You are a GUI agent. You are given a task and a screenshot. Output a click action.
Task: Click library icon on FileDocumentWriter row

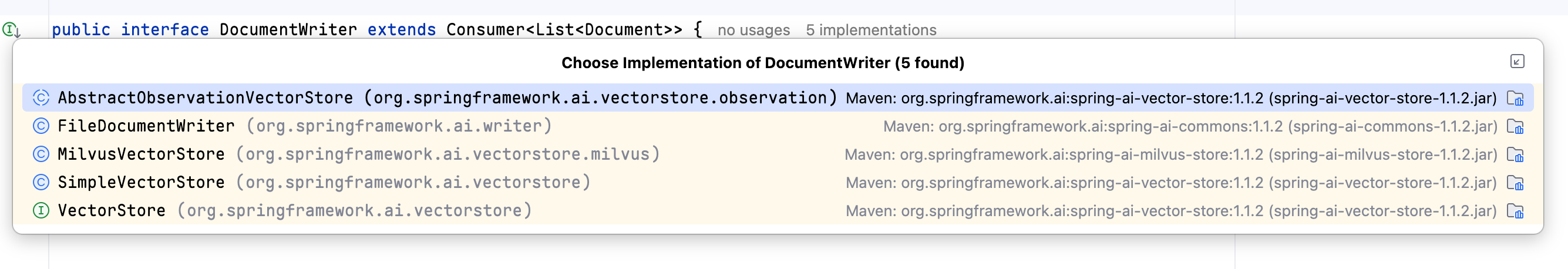pyautogui.click(x=1515, y=127)
